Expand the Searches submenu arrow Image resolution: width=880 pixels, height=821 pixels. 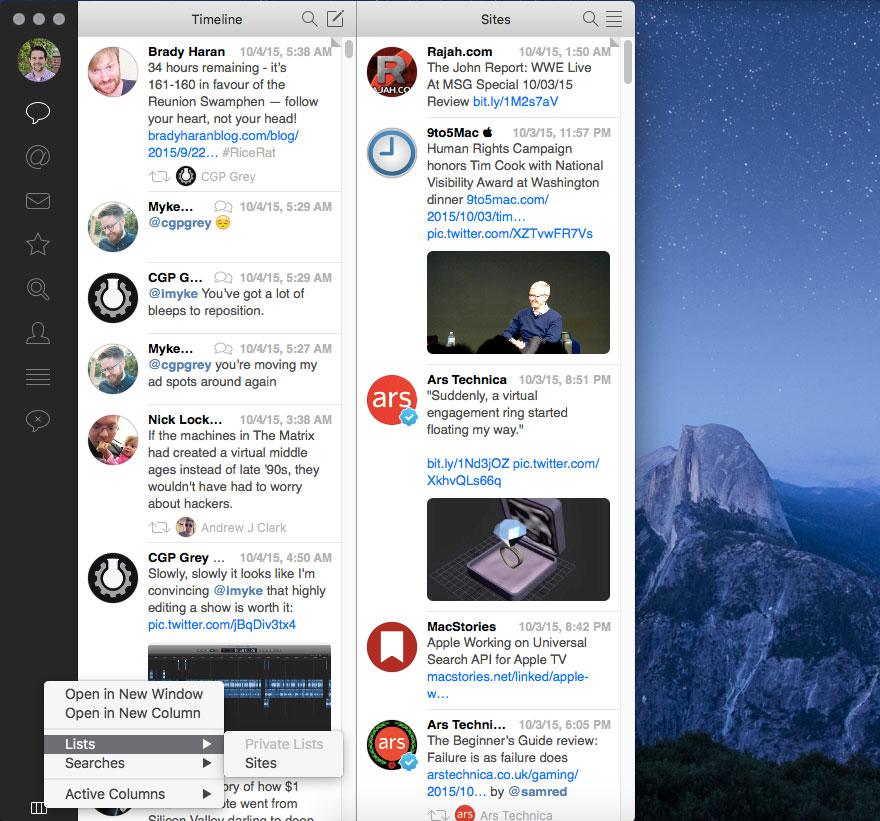(207, 763)
